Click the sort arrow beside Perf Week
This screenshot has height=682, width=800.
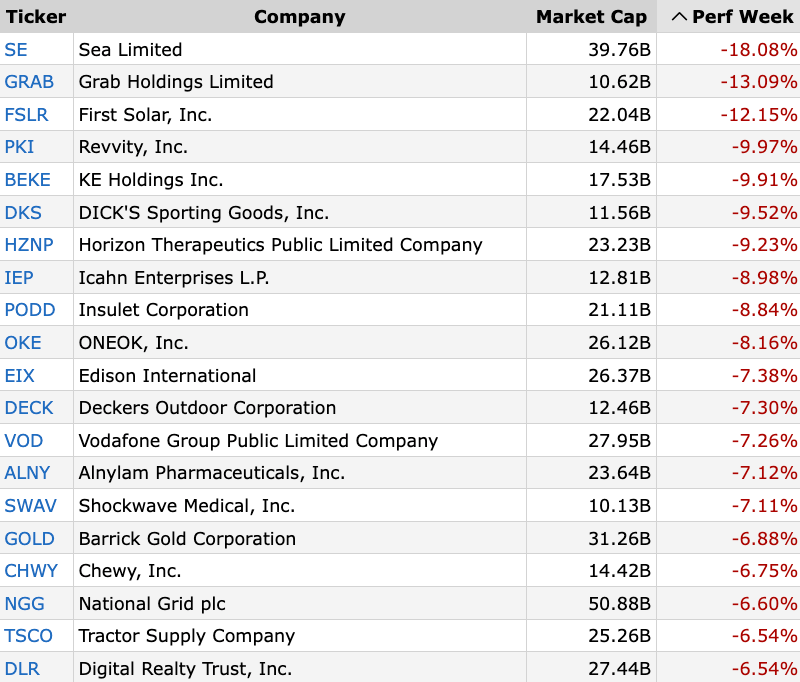coord(679,17)
